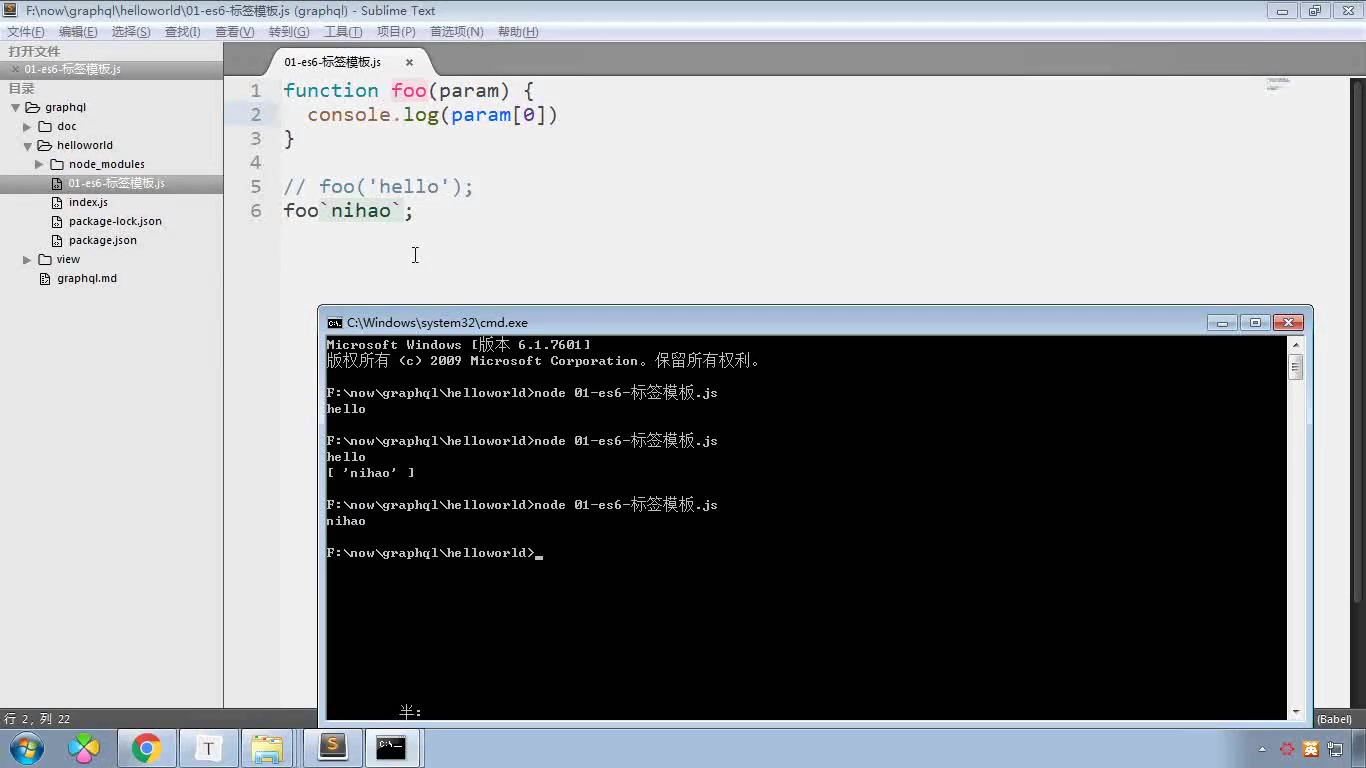This screenshot has height=768, width=1366.
Task: Open the 转到(G) menu
Action: [x=289, y=32]
